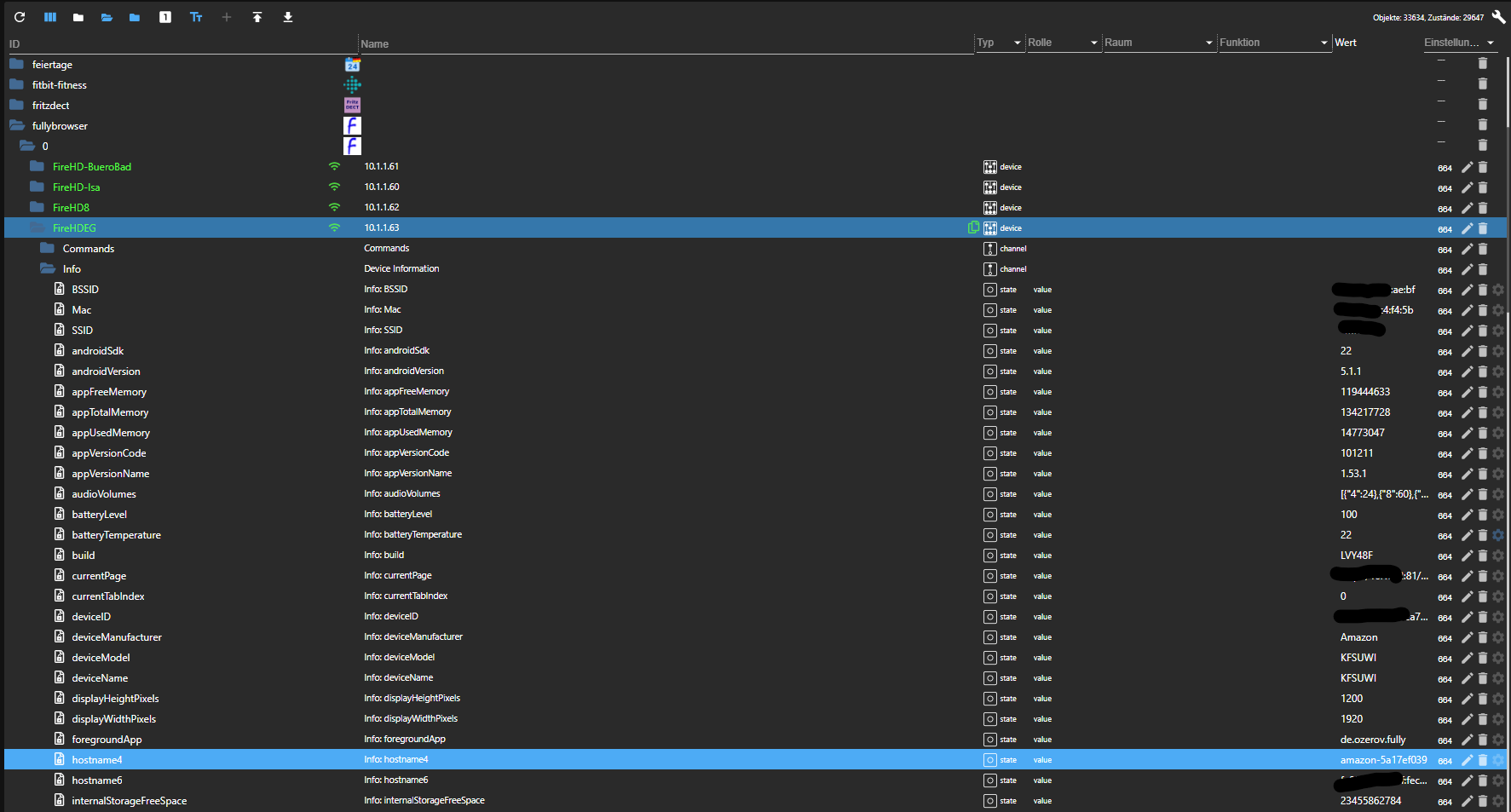
Task: Delete the feiertage adapter objects
Action: [1482, 64]
